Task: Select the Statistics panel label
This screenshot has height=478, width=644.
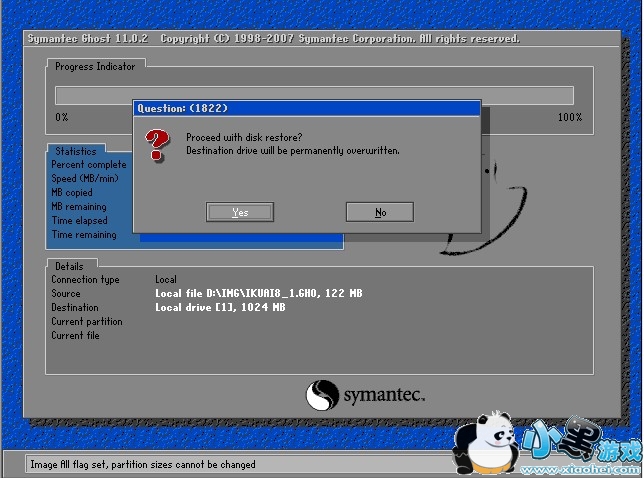Action: click(x=75, y=152)
